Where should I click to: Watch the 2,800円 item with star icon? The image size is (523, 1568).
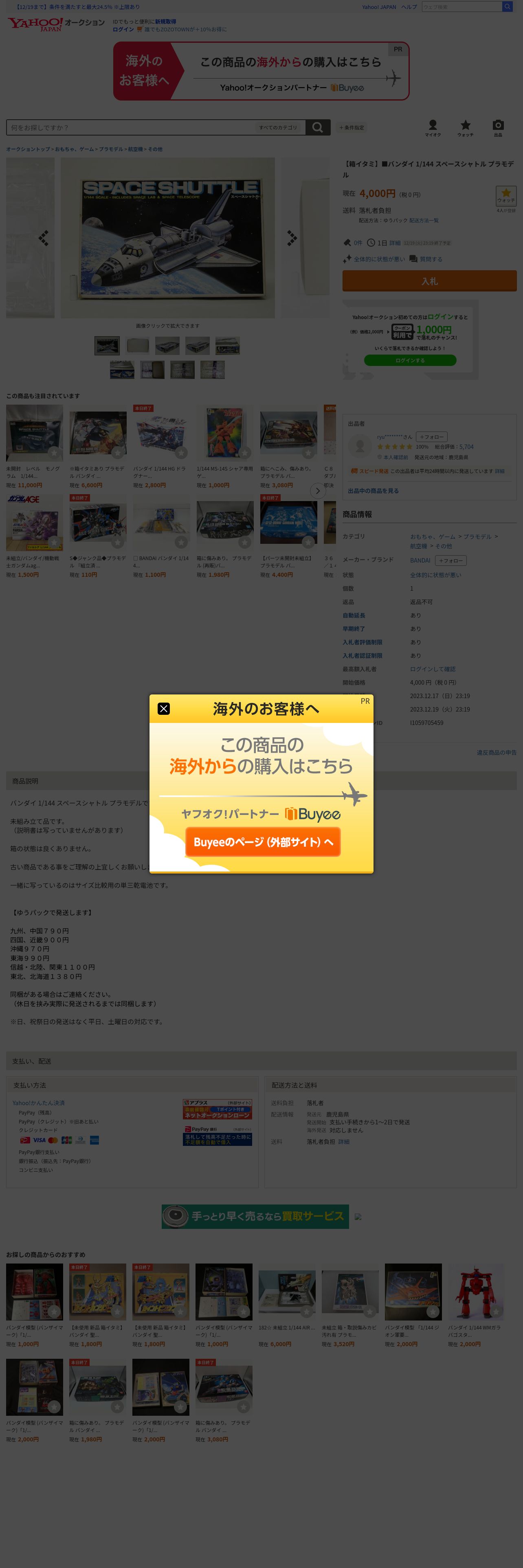coord(181,453)
